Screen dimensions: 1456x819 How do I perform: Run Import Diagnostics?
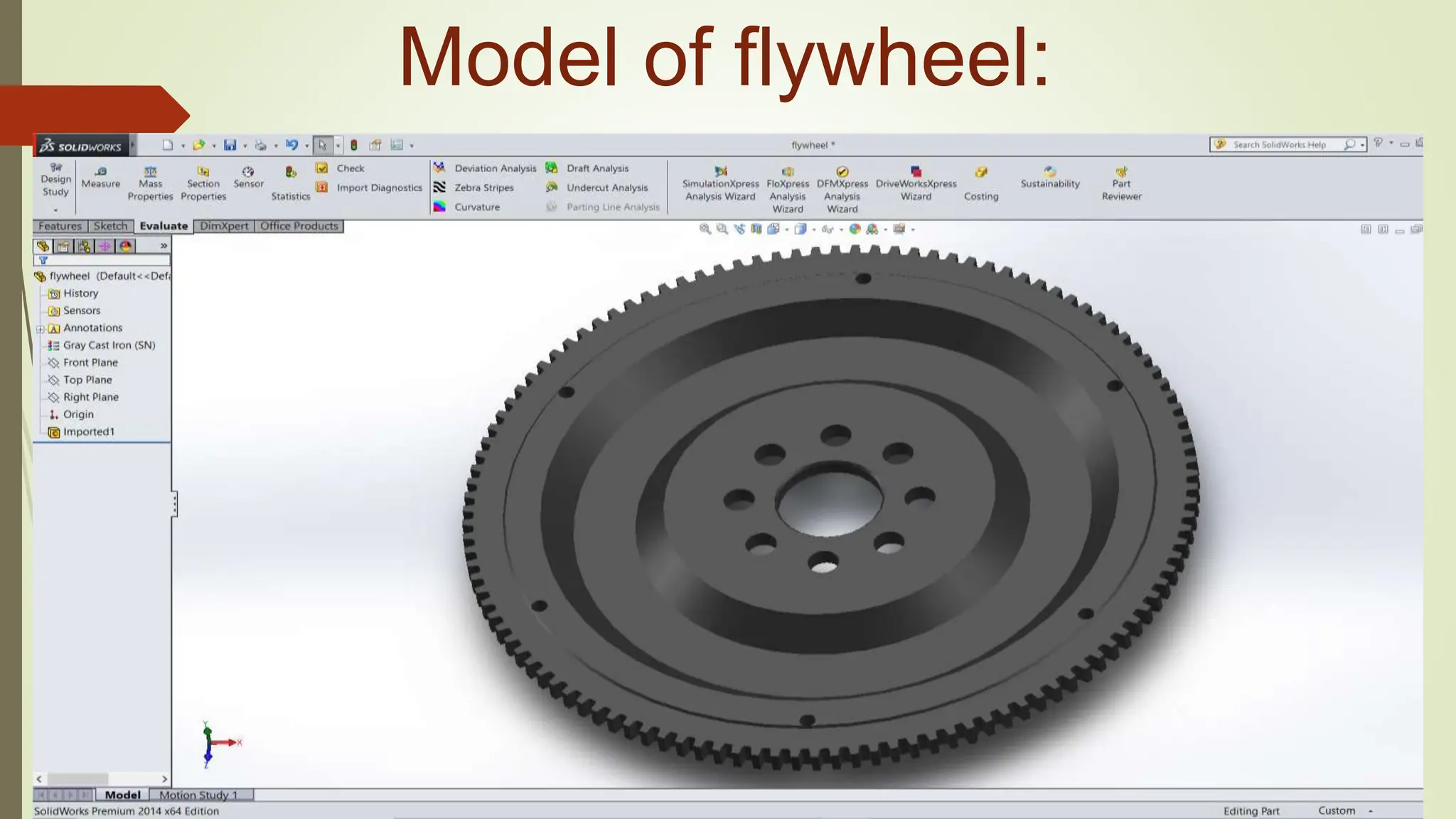[369, 188]
